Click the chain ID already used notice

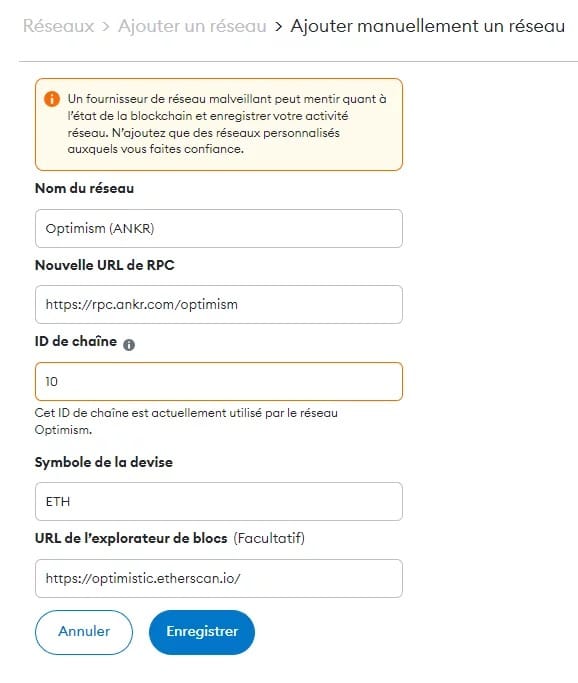point(186,421)
